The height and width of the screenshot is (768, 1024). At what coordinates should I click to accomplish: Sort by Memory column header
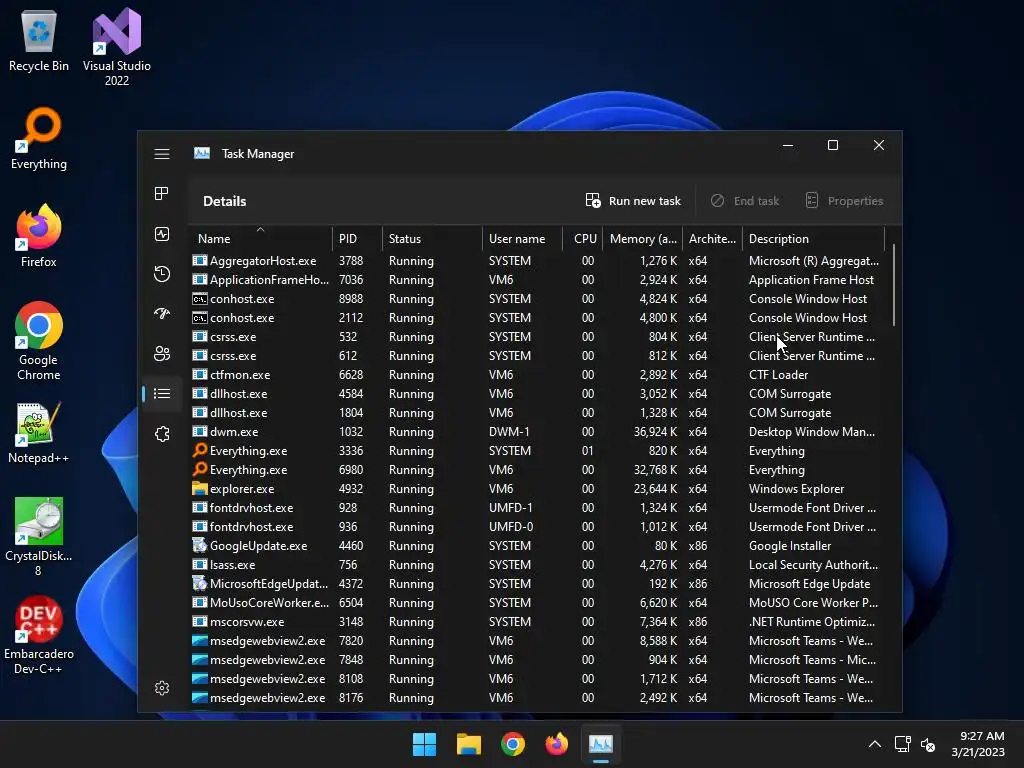point(643,238)
